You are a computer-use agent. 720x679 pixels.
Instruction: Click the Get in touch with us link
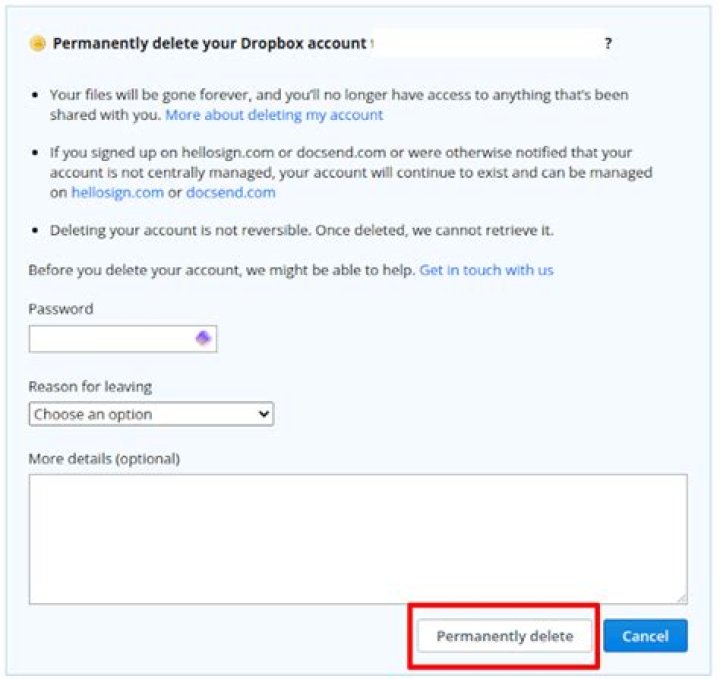point(486,270)
